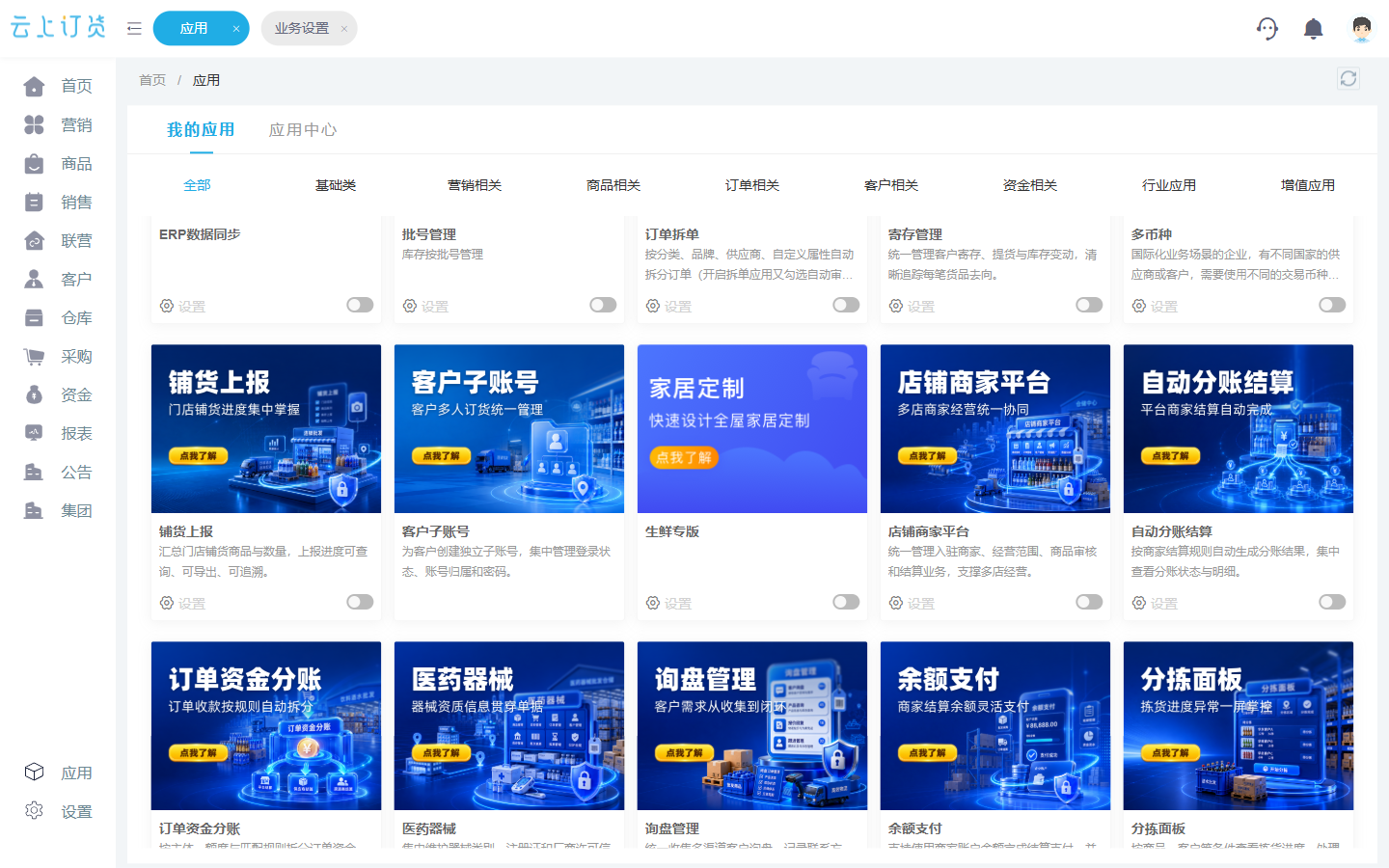1389x868 pixels.
Task: Open the 余额支付 banner thumbnail
Action: [x=995, y=725]
